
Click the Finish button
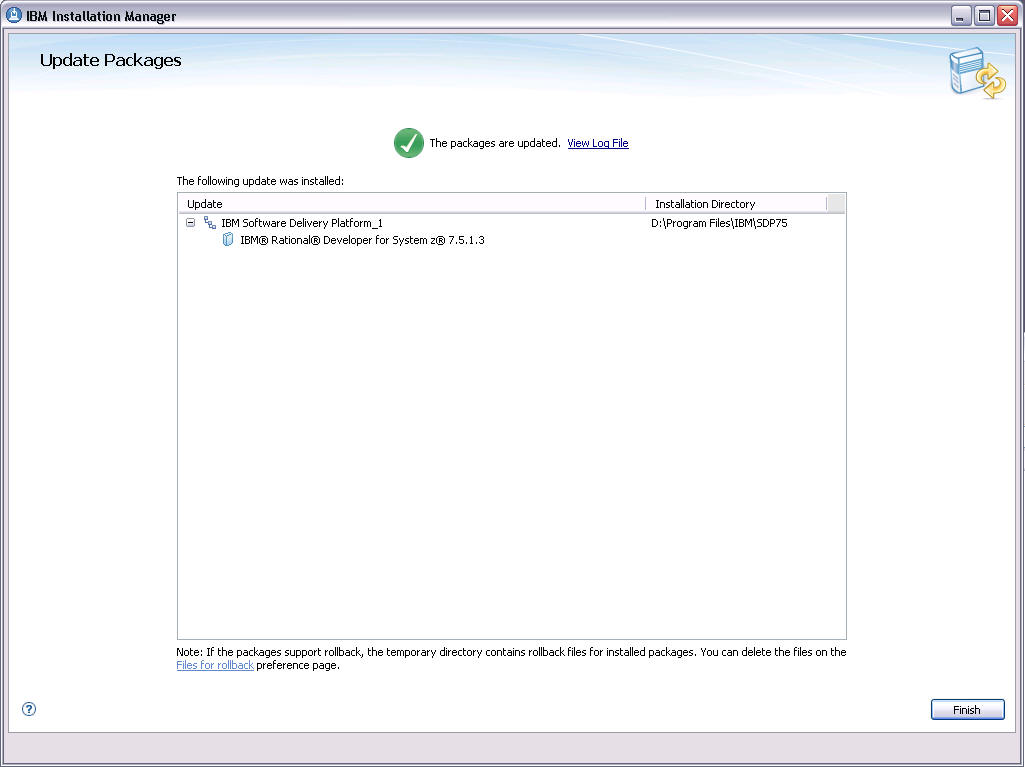967,709
